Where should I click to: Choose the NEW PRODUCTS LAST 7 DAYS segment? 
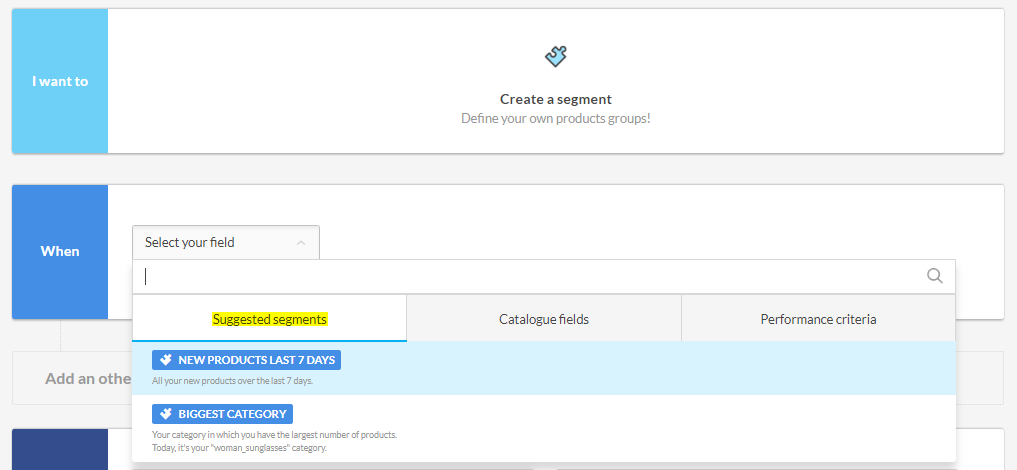pyautogui.click(x=256, y=360)
